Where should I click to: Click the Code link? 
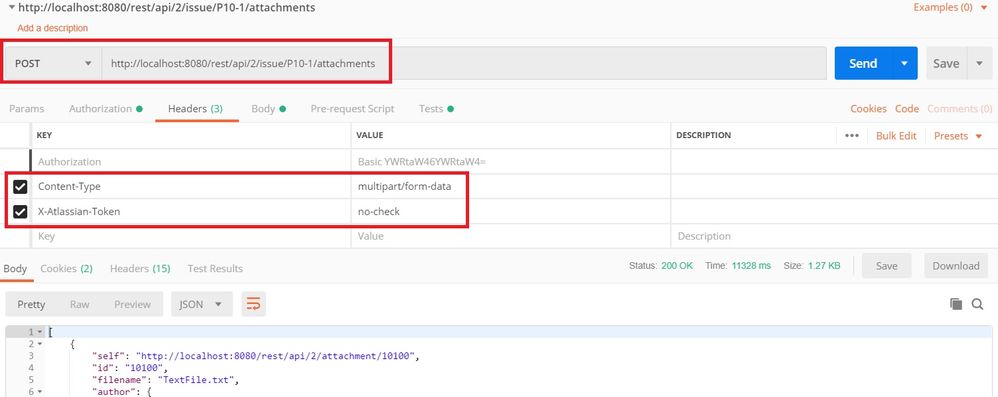907,109
